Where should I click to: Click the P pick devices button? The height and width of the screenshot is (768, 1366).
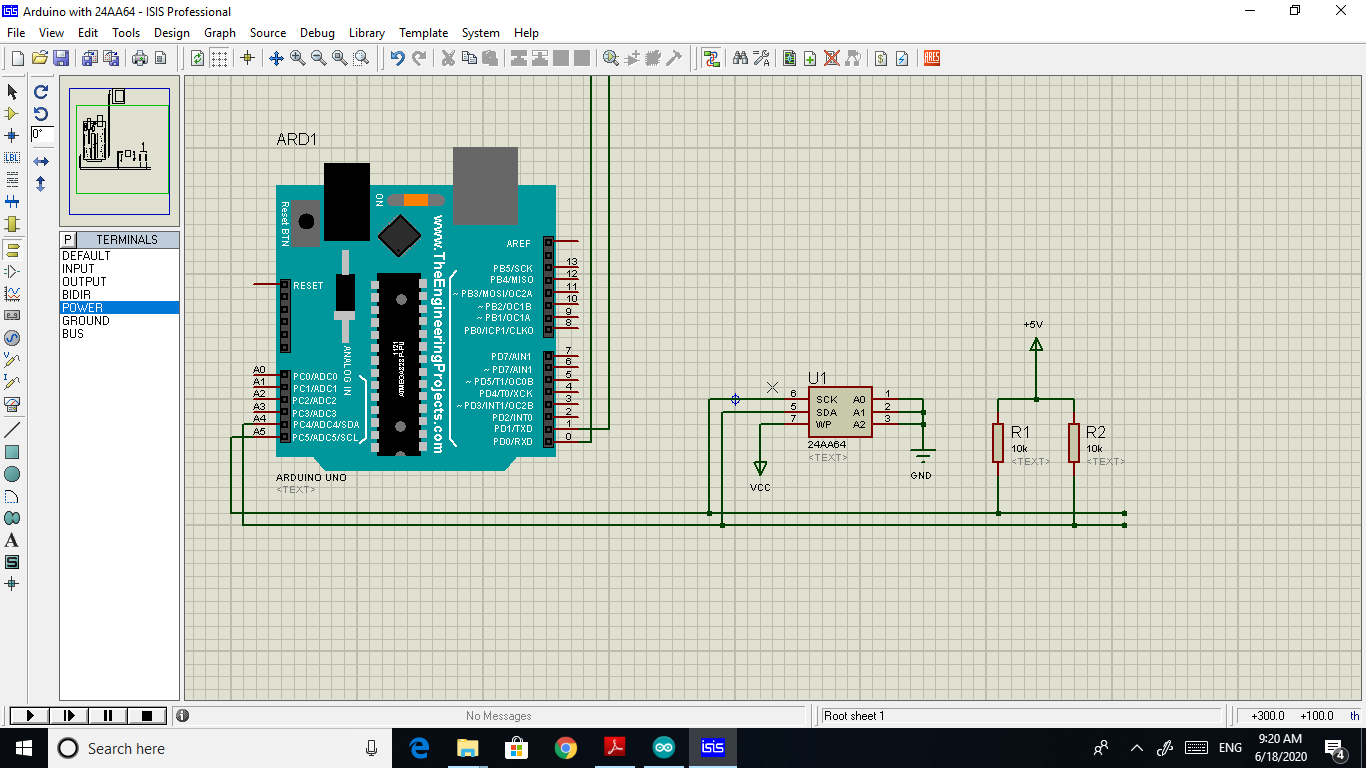pyautogui.click(x=68, y=240)
